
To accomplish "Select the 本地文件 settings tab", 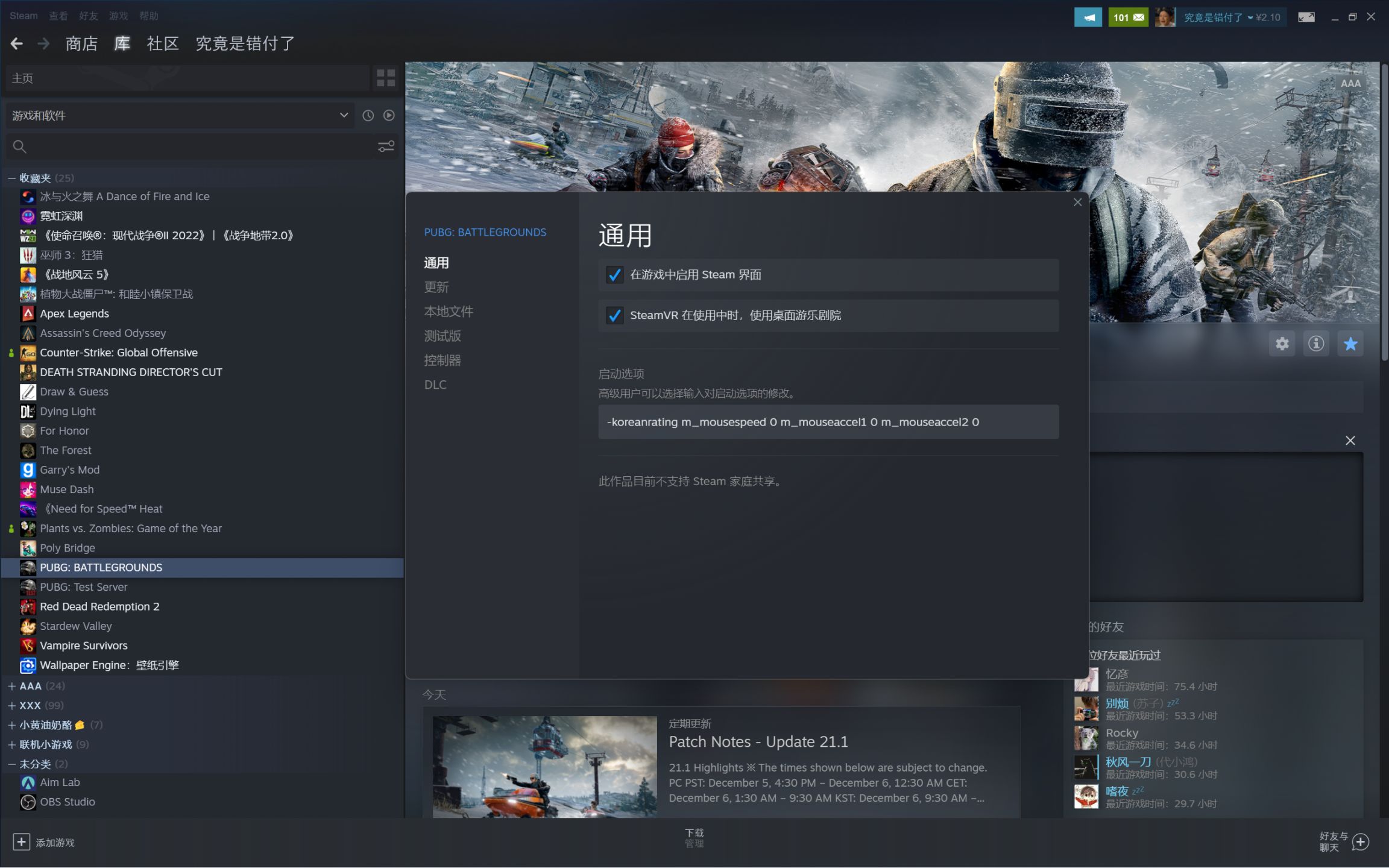I will [449, 312].
